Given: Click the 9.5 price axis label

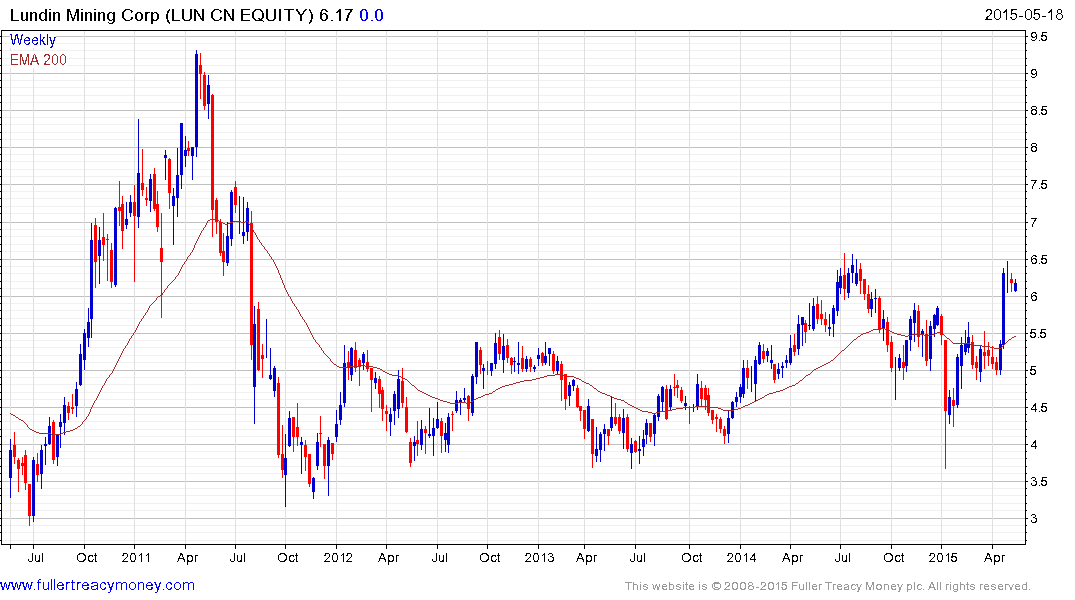Looking at the screenshot, I should [x=1039, y=36].
